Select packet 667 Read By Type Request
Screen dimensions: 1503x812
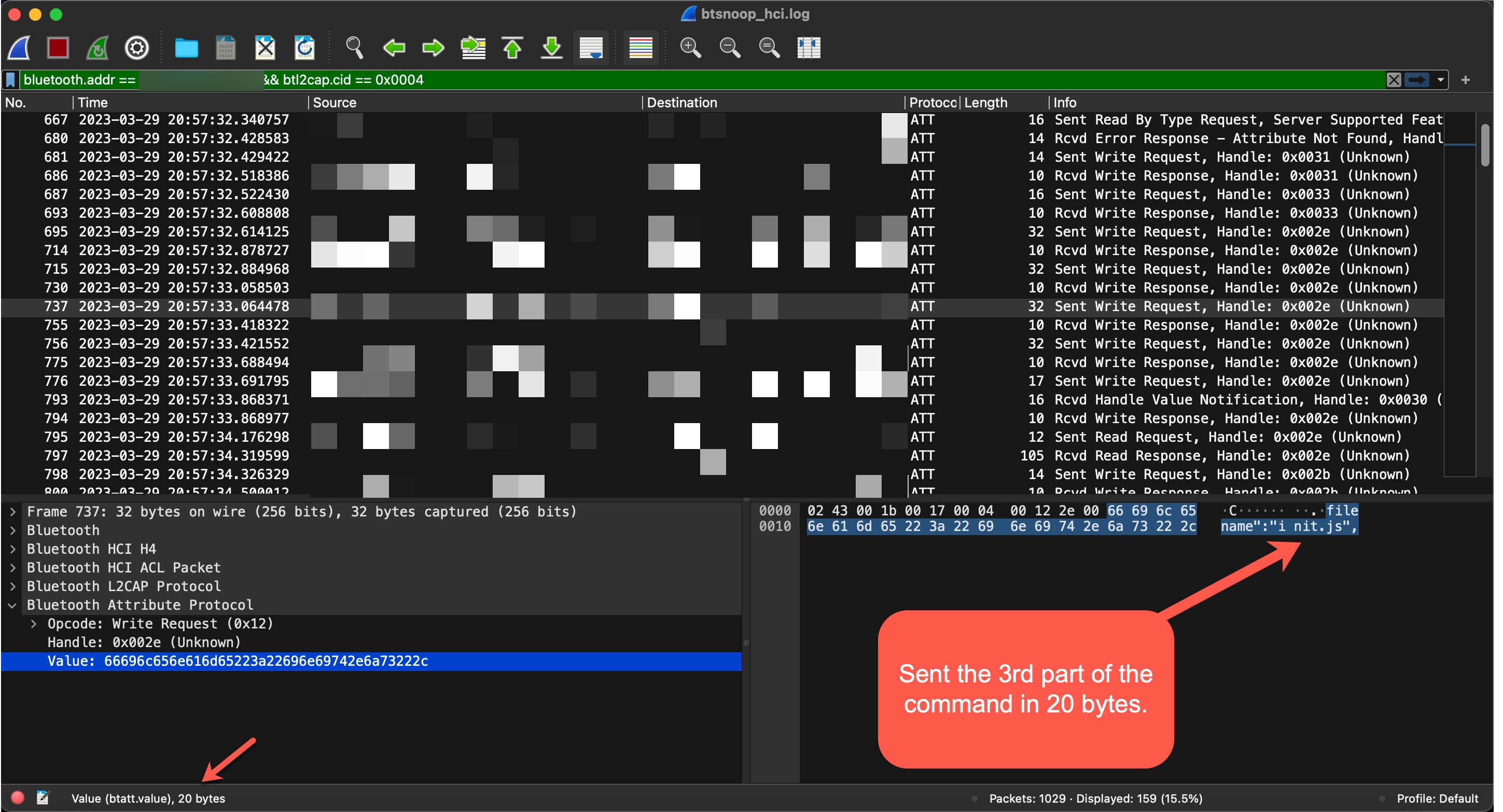click(722, 120)
